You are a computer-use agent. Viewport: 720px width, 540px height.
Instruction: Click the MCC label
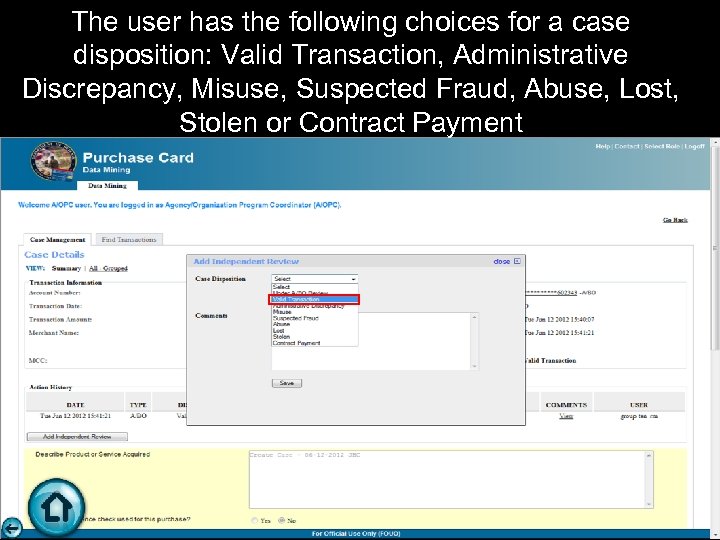(x=38, y=360)
